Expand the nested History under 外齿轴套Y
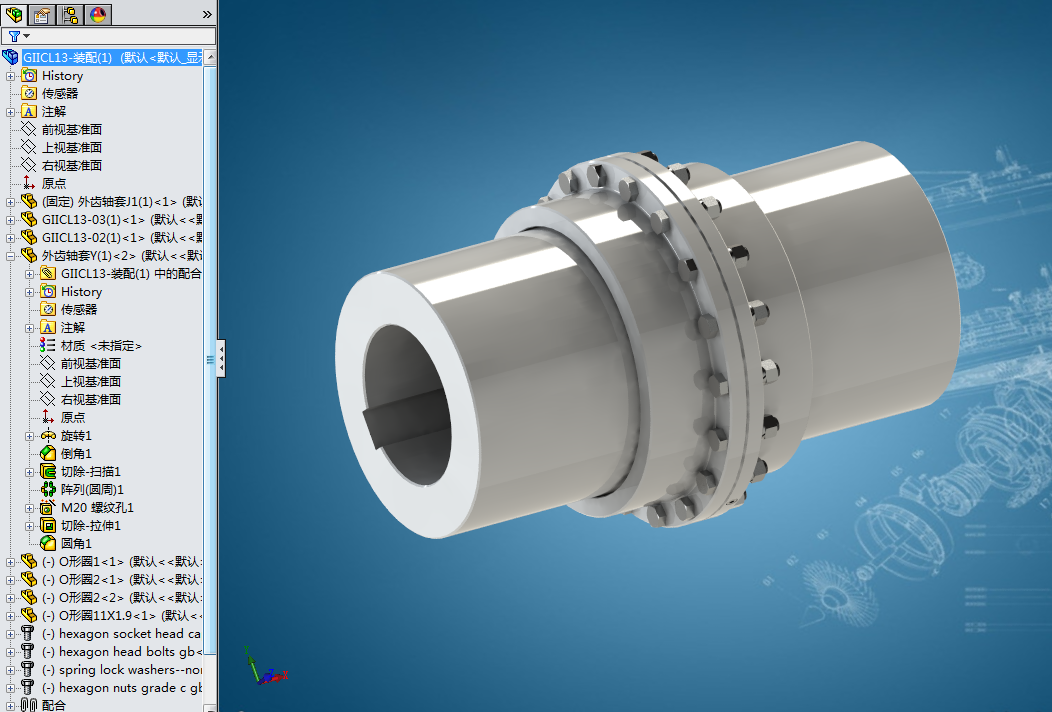 (x=29, y=293)
